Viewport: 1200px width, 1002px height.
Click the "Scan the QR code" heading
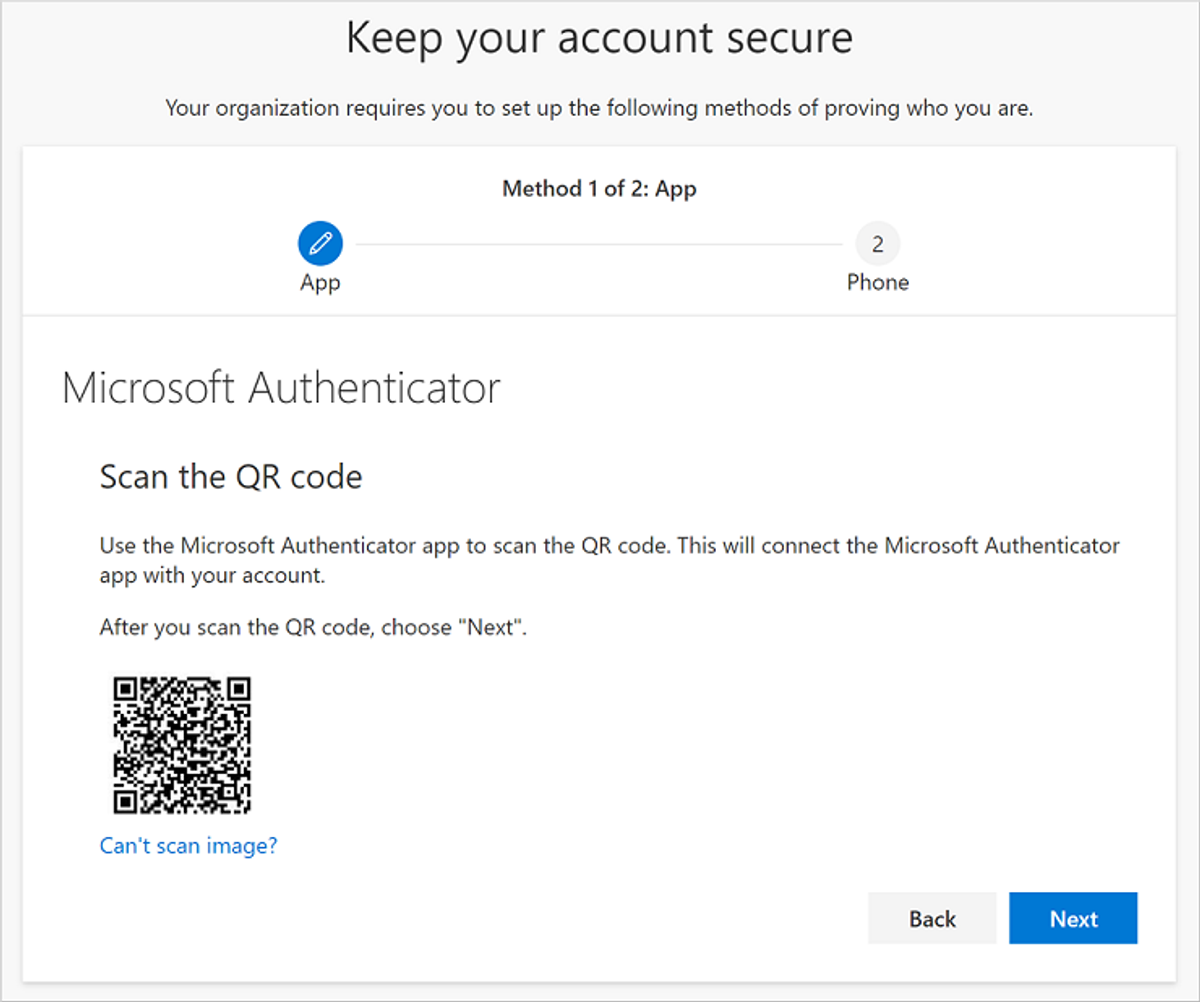231,477
